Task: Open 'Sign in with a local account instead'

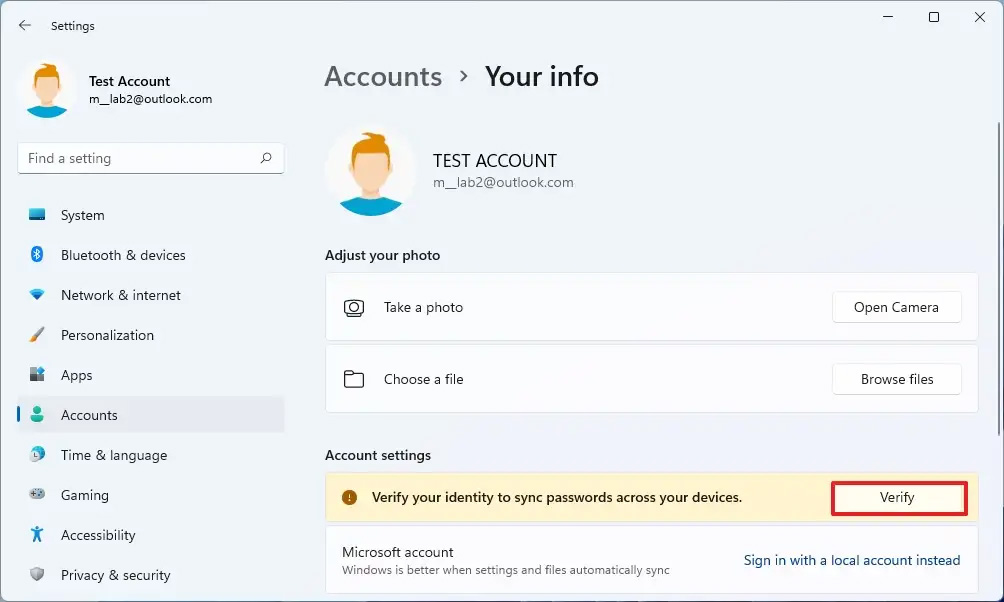Action: (851, 560)
